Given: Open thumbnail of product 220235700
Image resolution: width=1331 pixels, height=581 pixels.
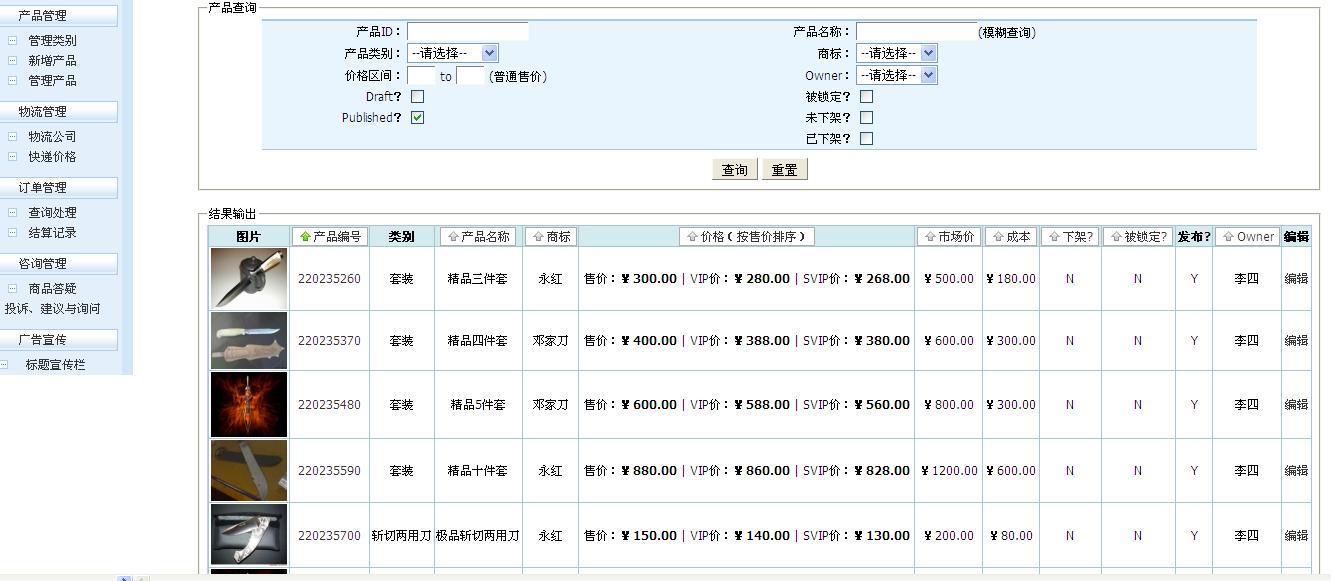Looking at the screenshot, I should (x=249, y=535).
